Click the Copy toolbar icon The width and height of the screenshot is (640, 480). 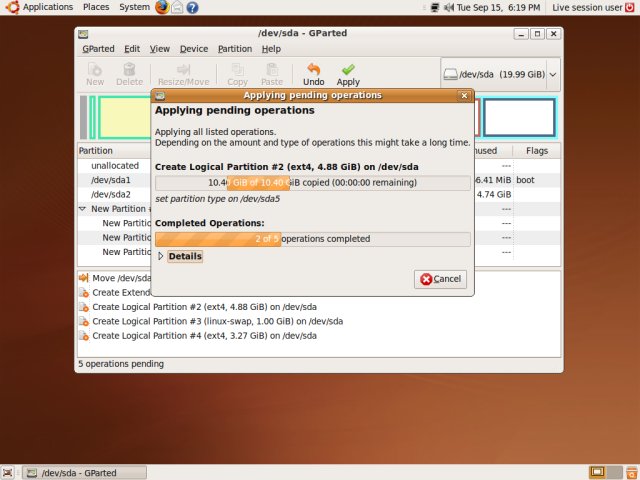(238, 69)
